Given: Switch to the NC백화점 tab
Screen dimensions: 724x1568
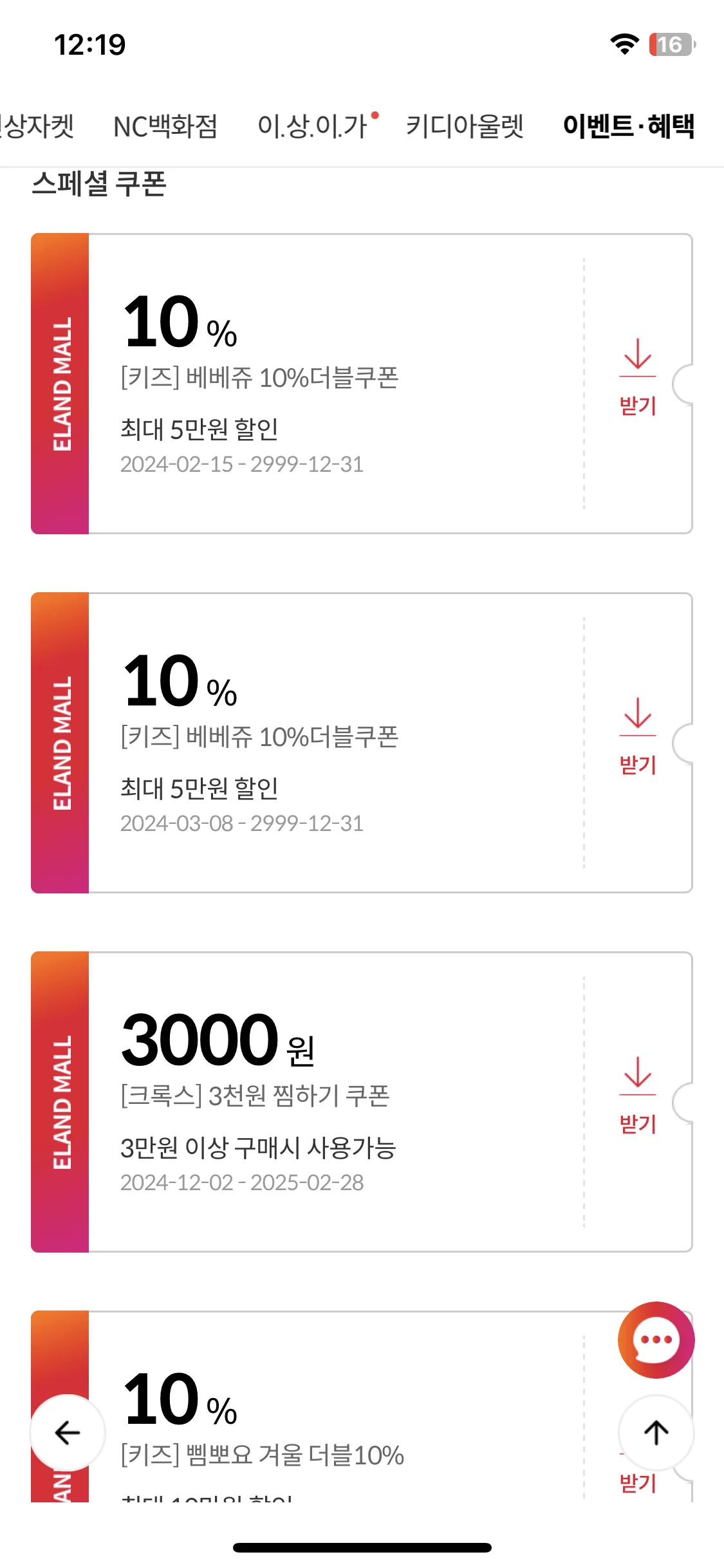Looking at the screenshot, I should tap(165, 126).
